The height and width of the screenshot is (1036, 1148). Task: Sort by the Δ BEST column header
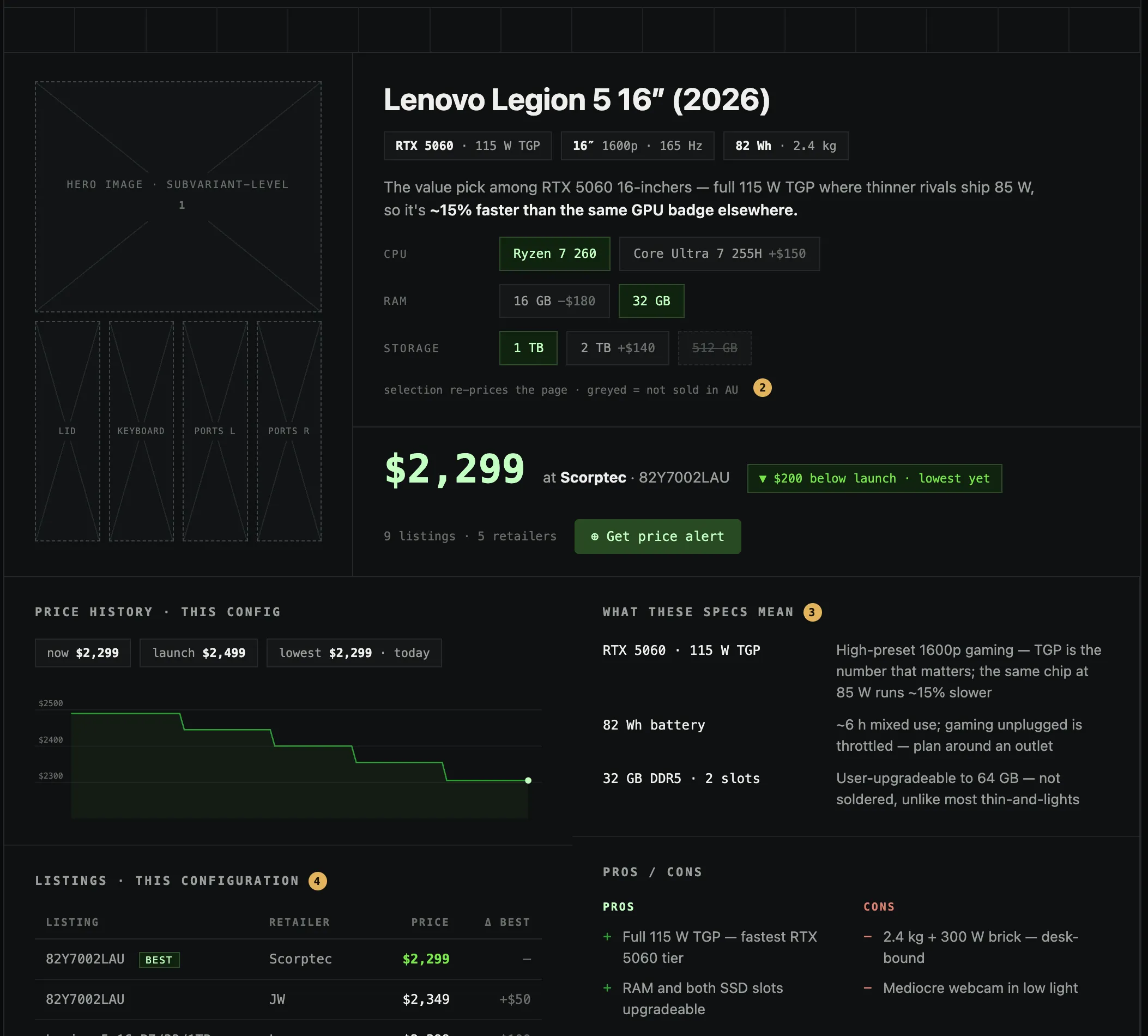(x=507, y=922)
